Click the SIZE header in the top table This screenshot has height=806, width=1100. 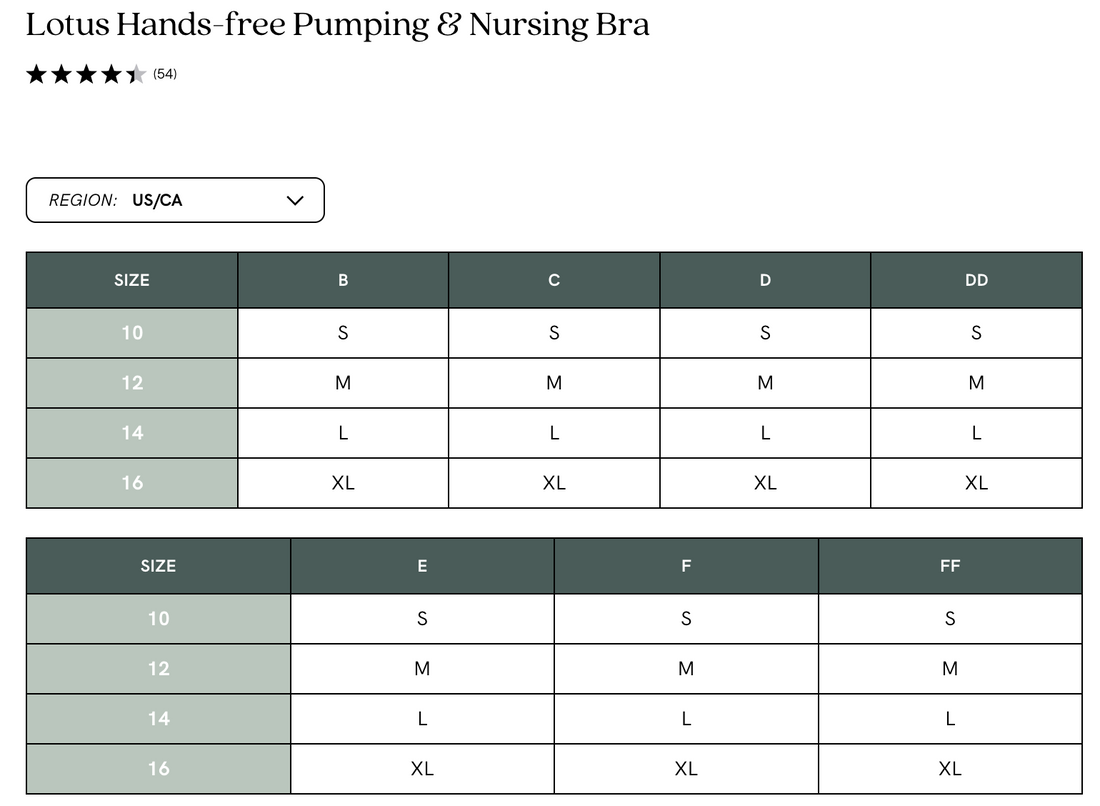(x=131, y=280)
